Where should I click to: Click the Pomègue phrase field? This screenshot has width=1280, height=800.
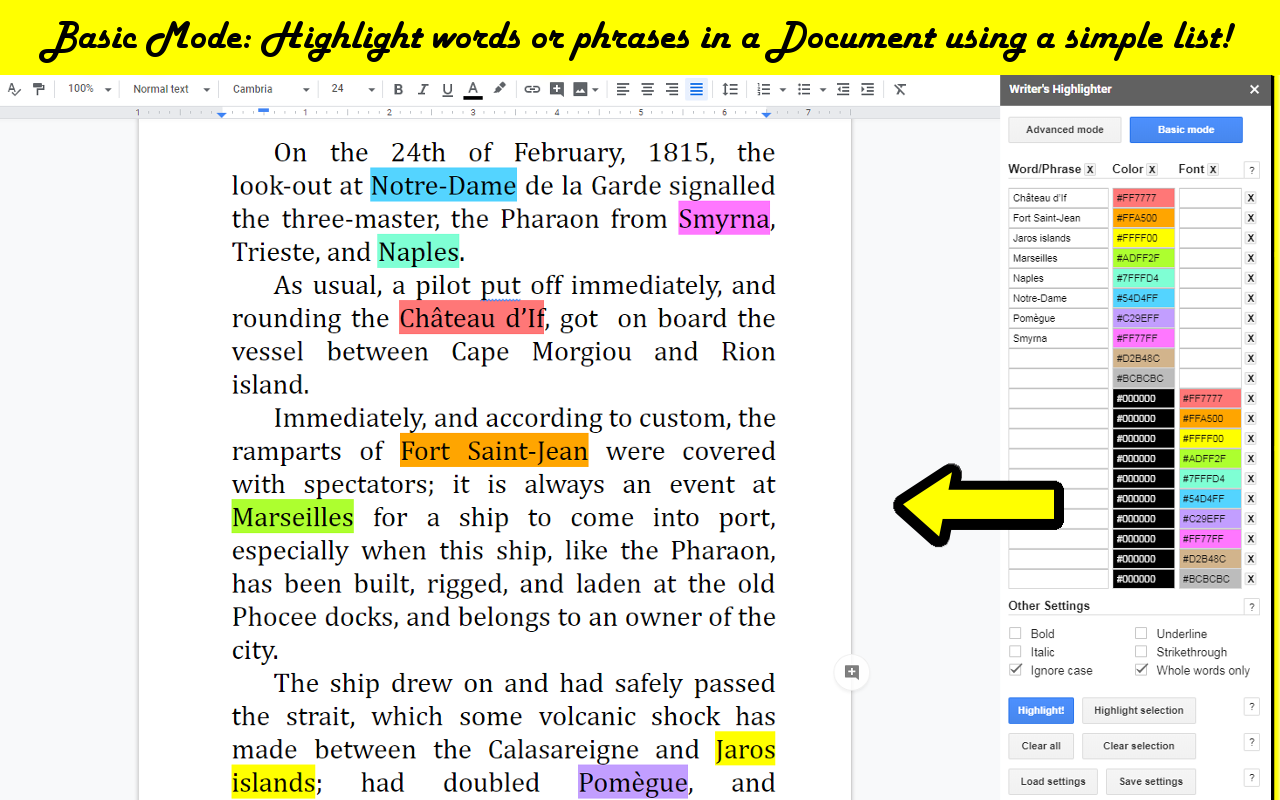tap(1059, 318)
